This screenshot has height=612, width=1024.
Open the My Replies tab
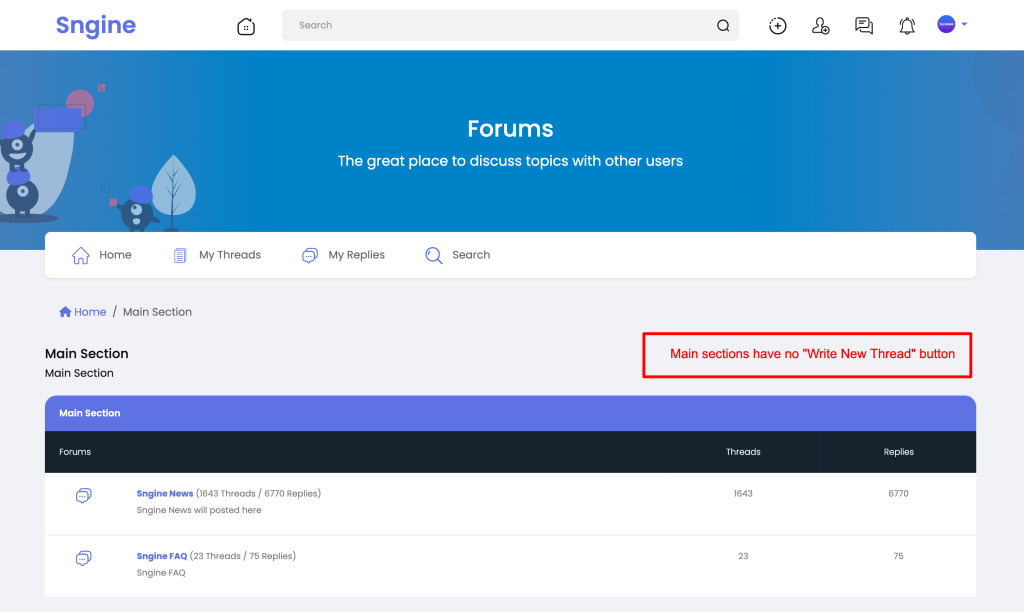tap(343, 255)
